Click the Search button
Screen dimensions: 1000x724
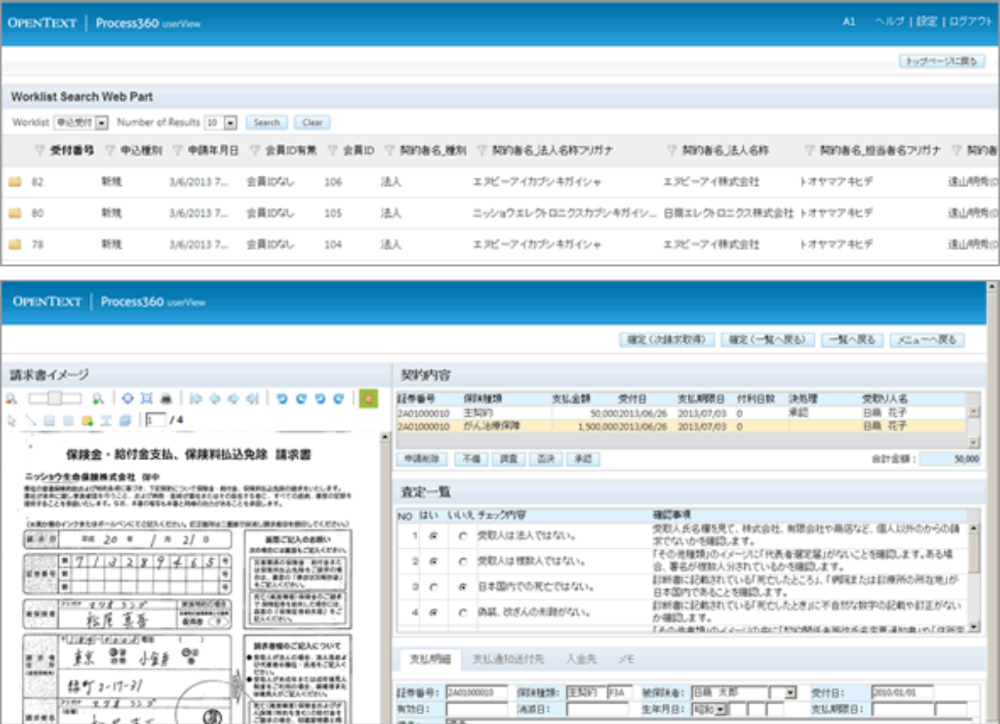pyautogui.click(x=267, y=122)
